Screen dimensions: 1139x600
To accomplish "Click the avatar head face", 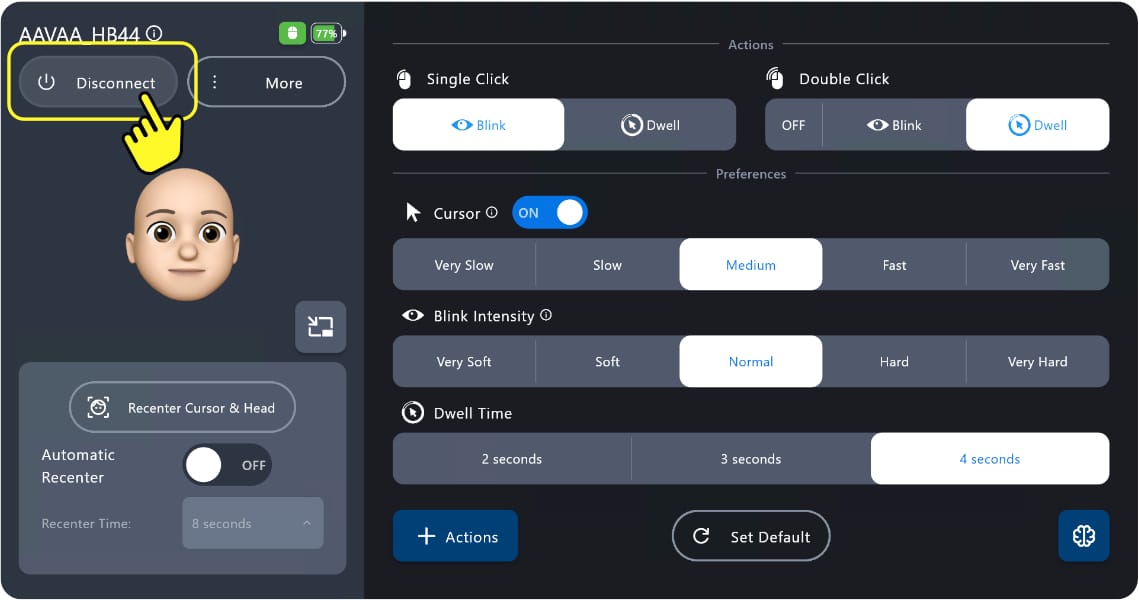I will tap(182, 236).
